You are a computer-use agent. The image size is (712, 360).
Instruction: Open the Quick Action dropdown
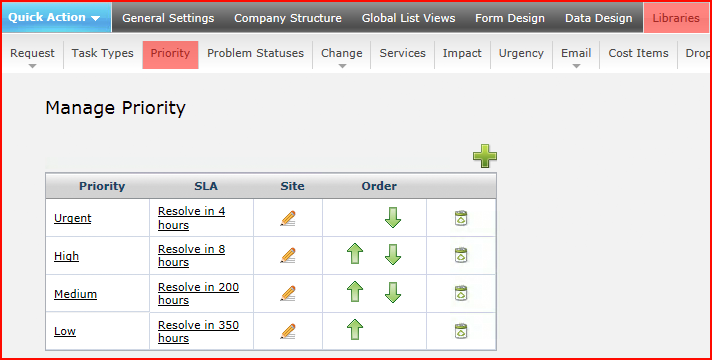tap(56, 17)
